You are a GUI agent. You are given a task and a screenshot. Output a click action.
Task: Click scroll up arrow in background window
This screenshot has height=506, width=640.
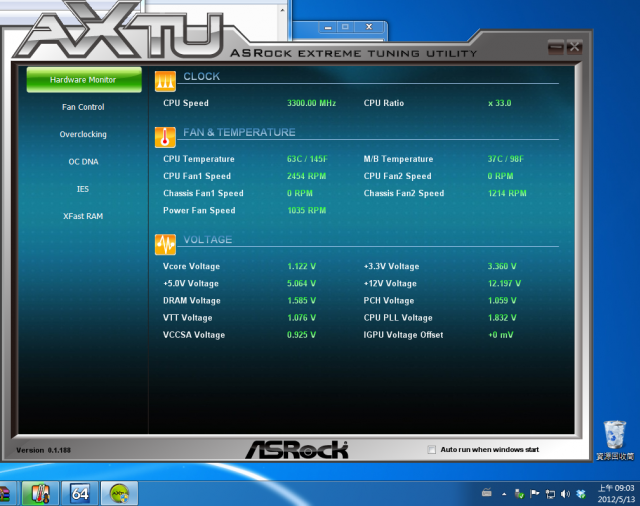coord(282,10)
